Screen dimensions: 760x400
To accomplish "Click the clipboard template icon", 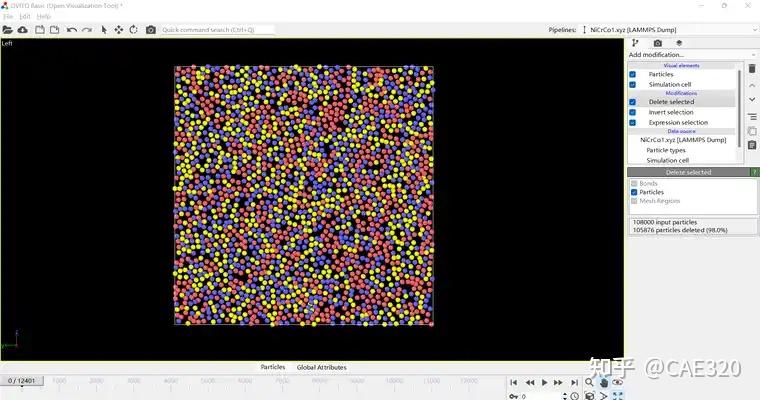I will click(752, 145).
